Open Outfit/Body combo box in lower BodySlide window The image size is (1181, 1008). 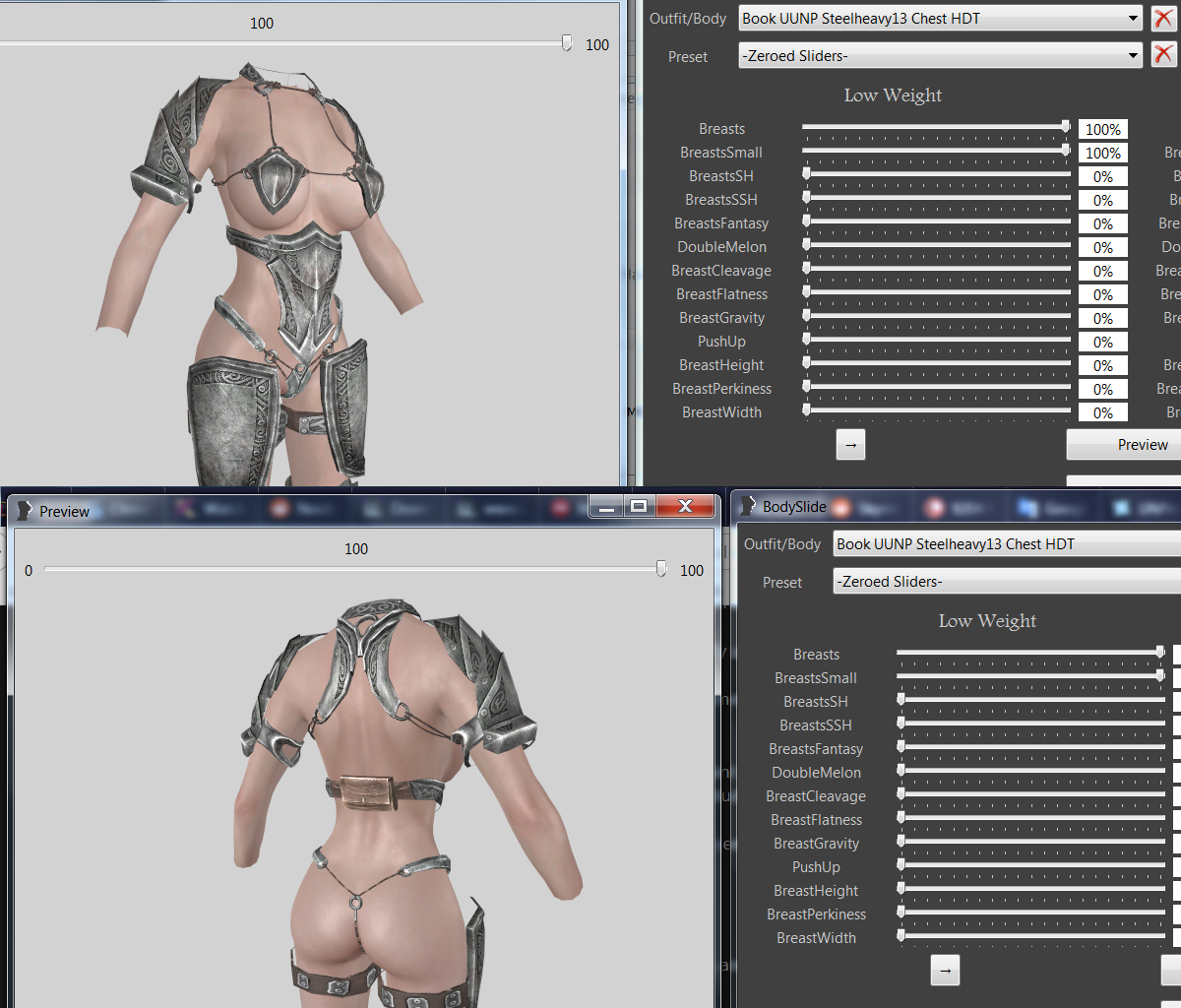(1007, 544)
